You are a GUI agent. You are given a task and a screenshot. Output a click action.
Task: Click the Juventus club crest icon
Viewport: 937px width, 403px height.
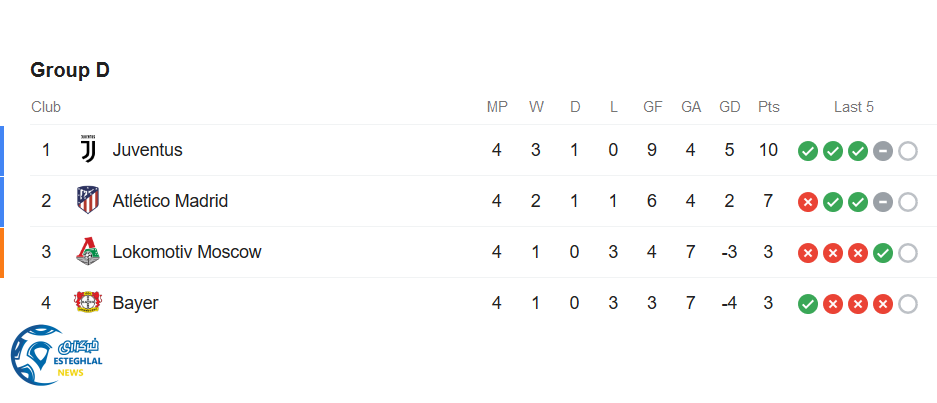tap(88, 150)
